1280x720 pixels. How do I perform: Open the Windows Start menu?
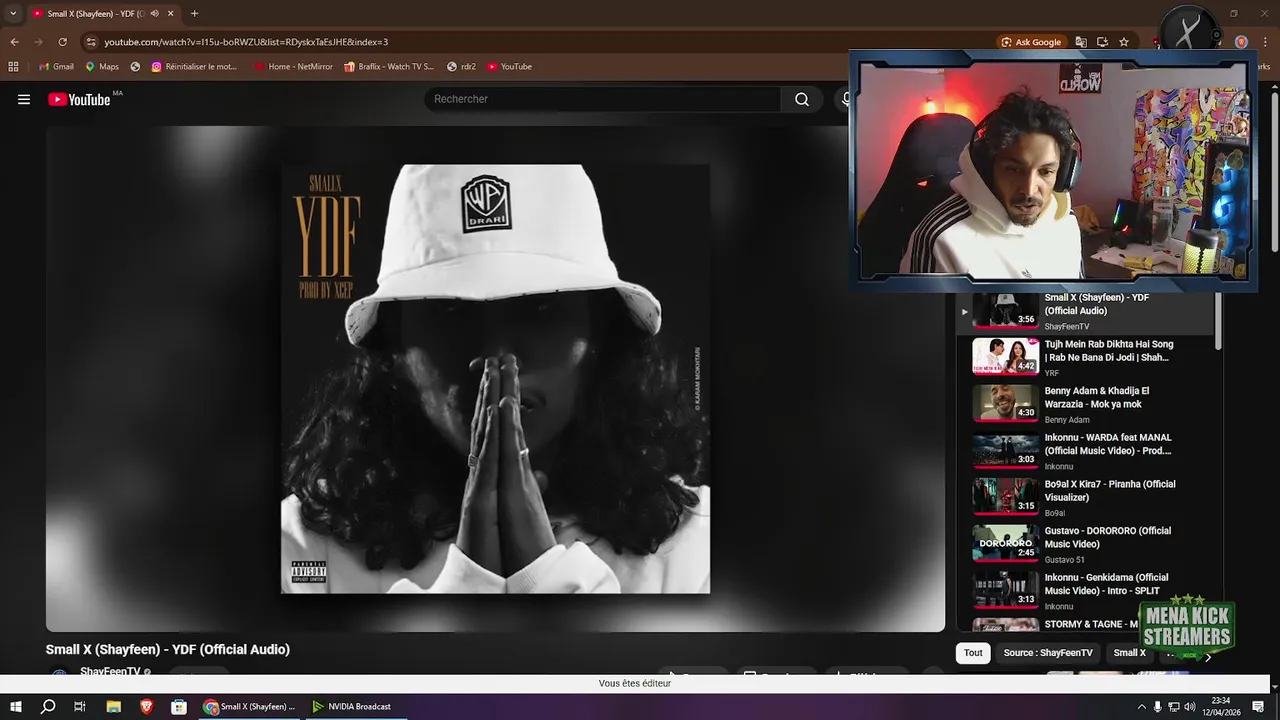(x=16, y=706)
